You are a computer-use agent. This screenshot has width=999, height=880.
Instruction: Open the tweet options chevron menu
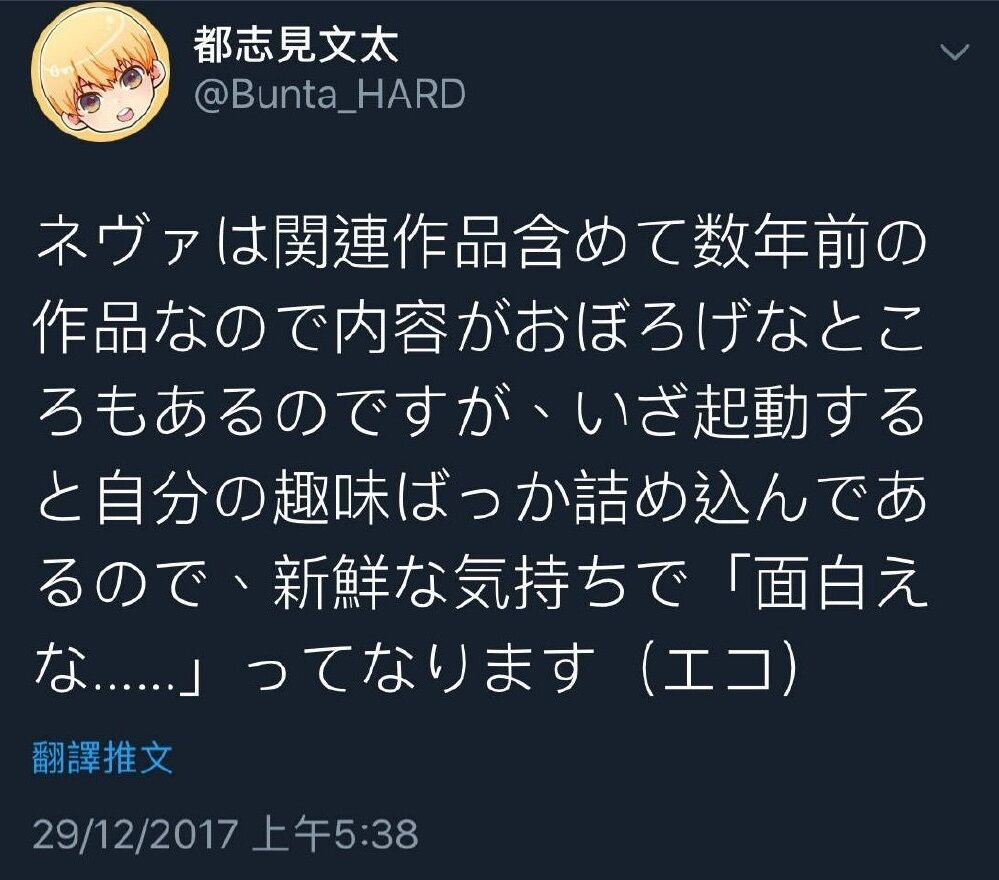tap(955, 52)
